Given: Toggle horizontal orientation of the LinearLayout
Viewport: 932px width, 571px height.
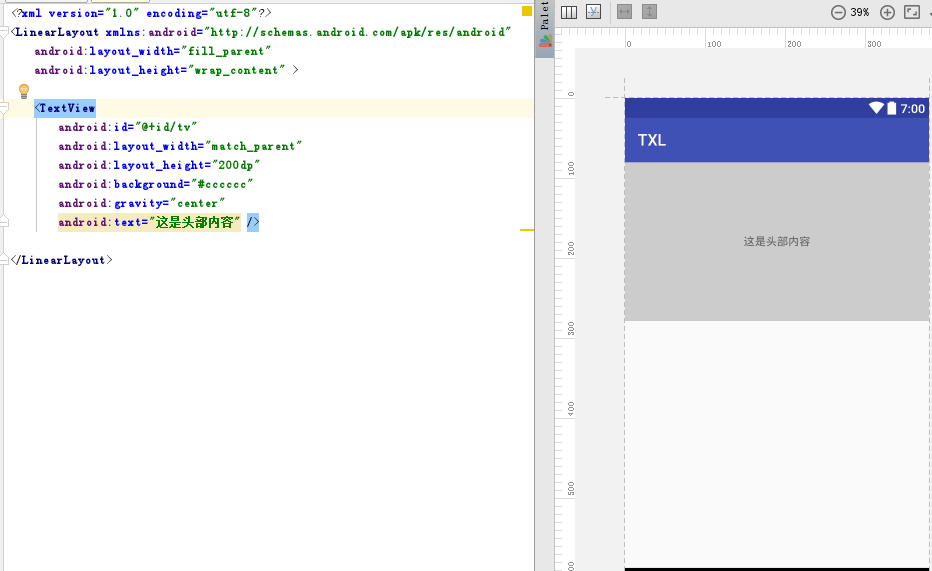Looking at the screenshot, I should click(569, 12).
